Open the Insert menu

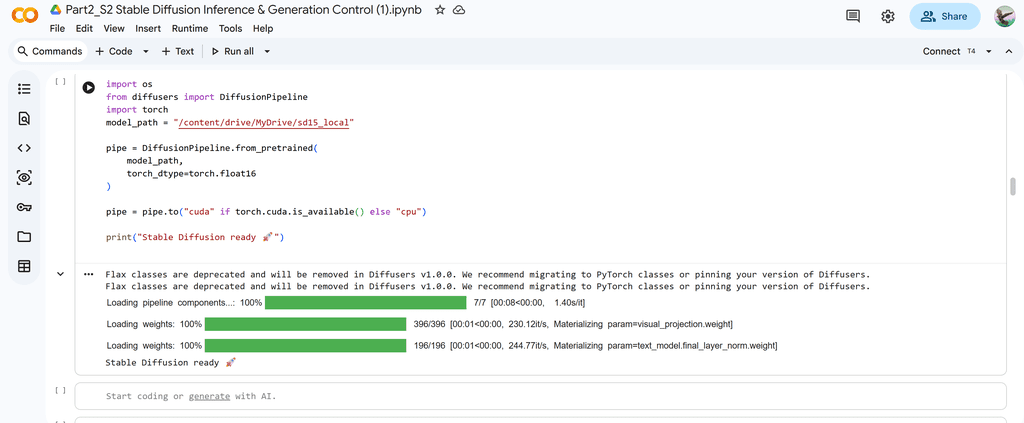(148, 29)
